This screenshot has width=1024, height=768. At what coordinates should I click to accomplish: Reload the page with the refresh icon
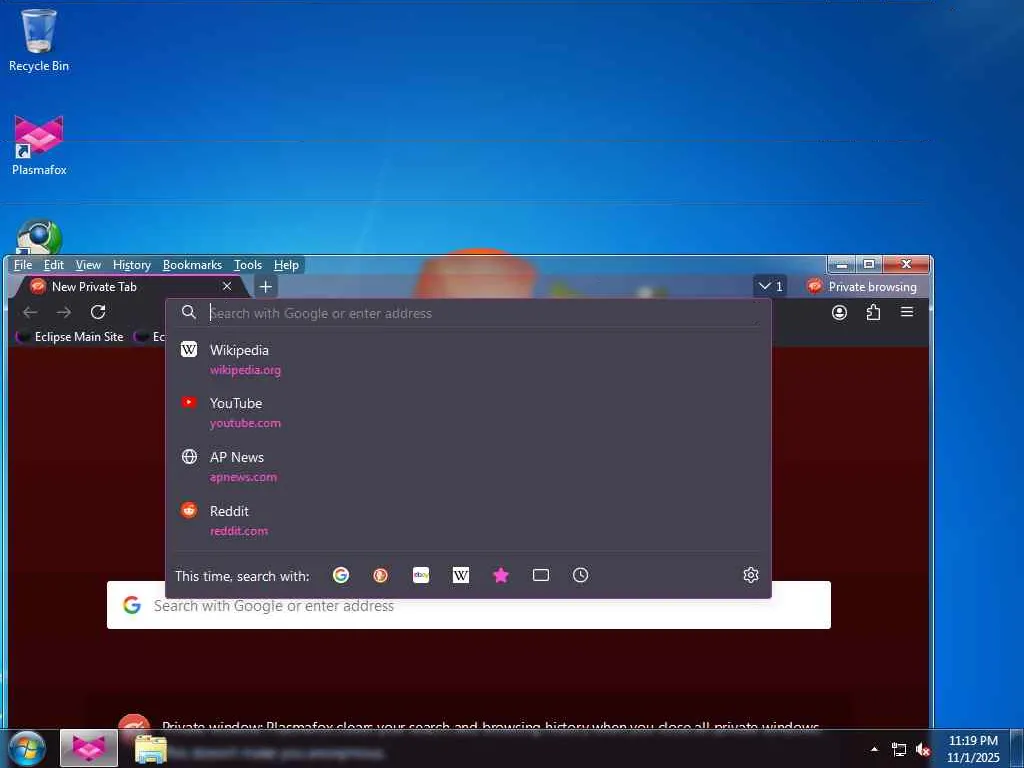point(98,312)
